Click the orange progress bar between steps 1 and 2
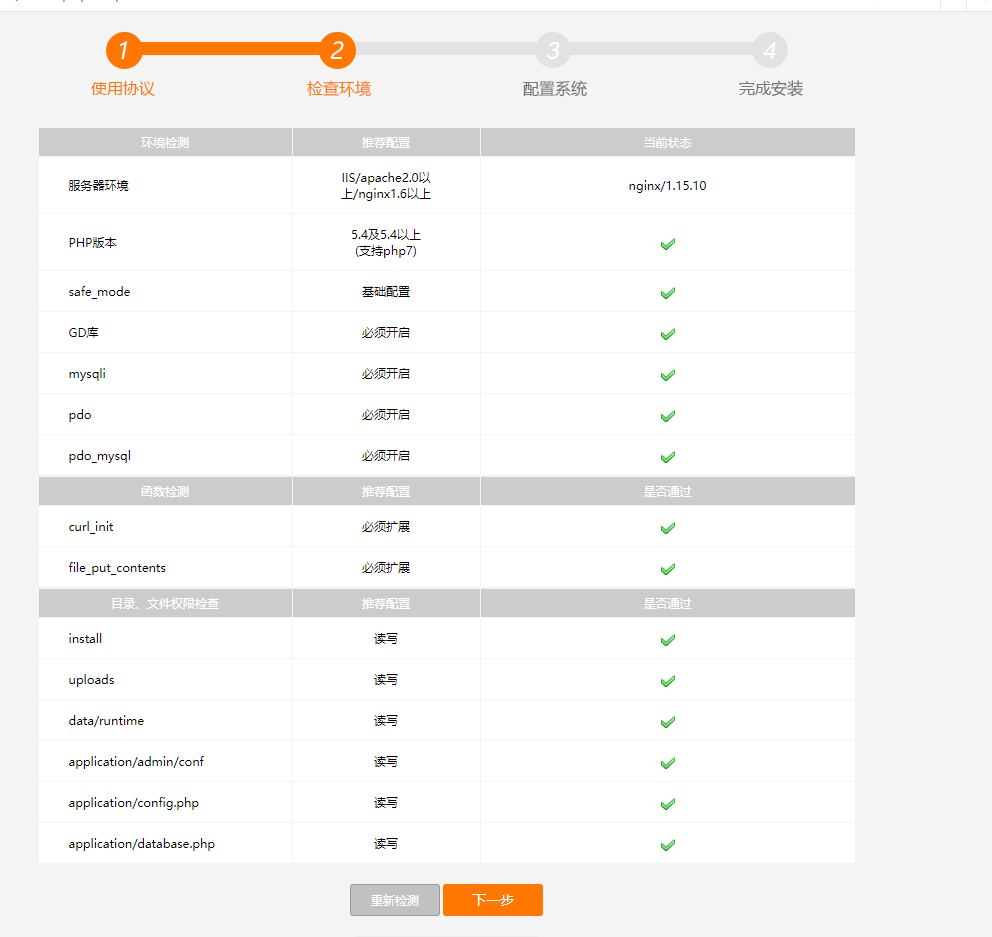The height and width of the screenshot is (937, 992). tap(230, 49)
